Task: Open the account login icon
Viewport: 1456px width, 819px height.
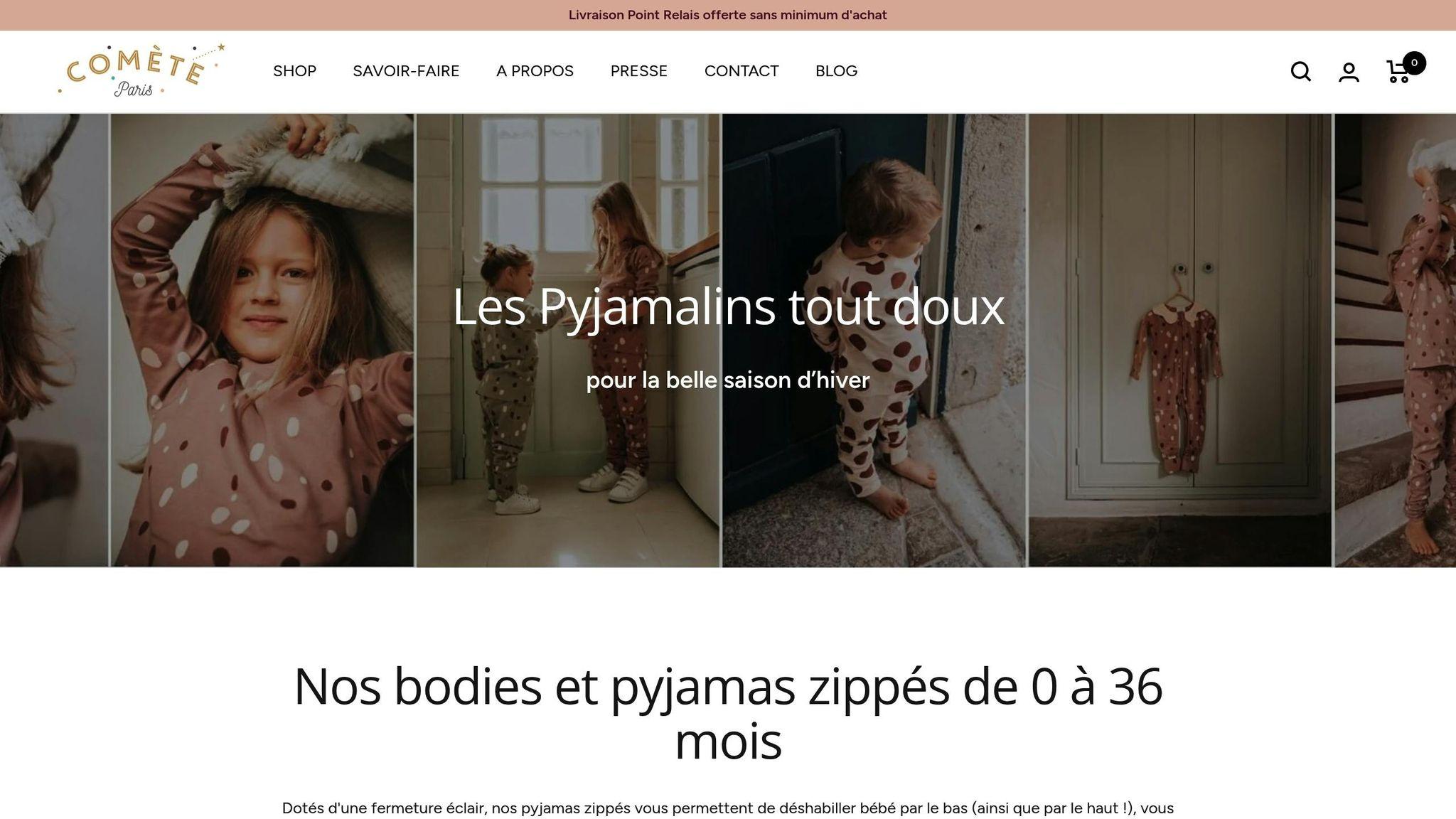Action: click(x=1349, y=72)
